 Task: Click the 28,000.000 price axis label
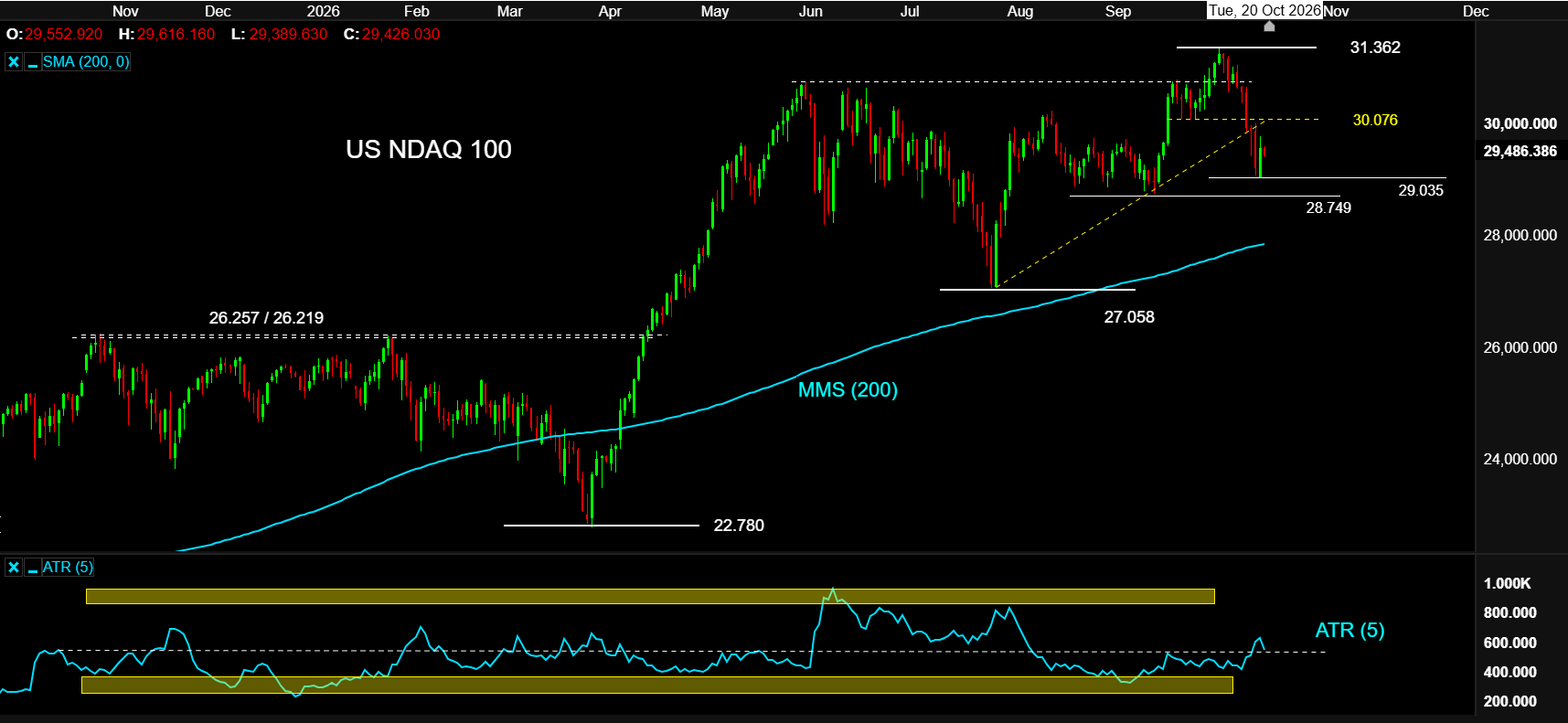1520,236
